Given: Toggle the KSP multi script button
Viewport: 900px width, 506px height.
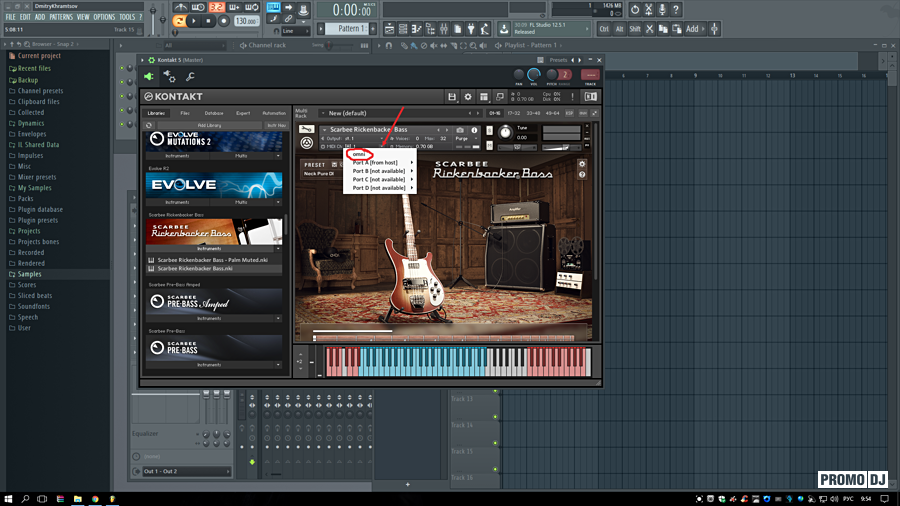Looking at the screenshot, I should [570, 113].
